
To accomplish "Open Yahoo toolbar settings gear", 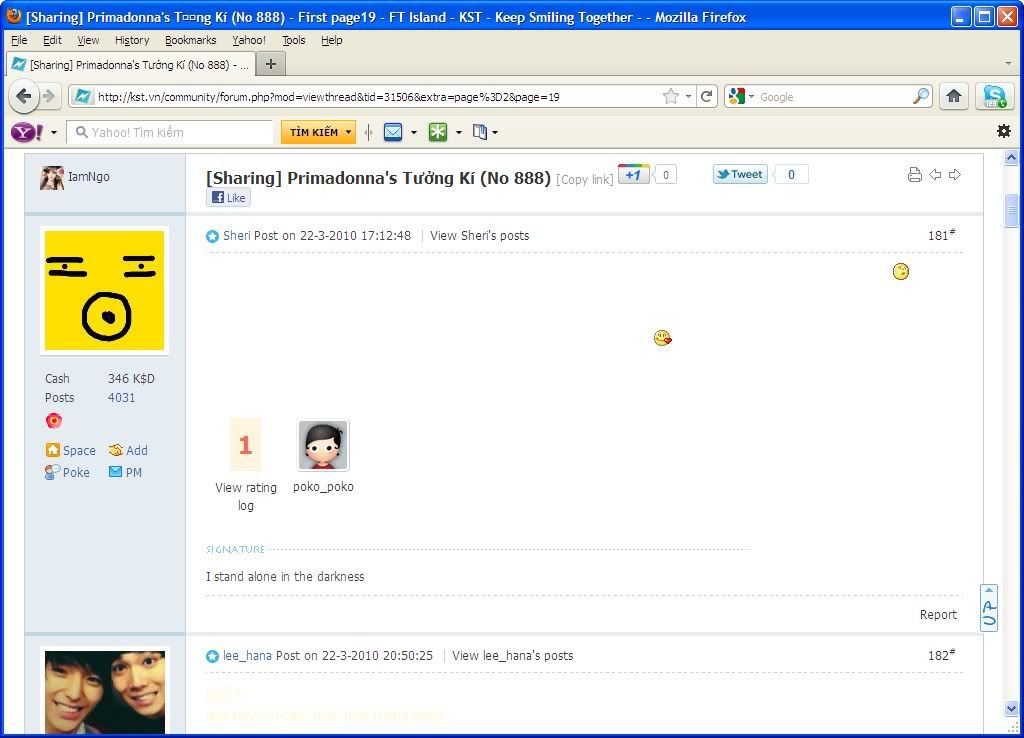I will click(1004, 131).
